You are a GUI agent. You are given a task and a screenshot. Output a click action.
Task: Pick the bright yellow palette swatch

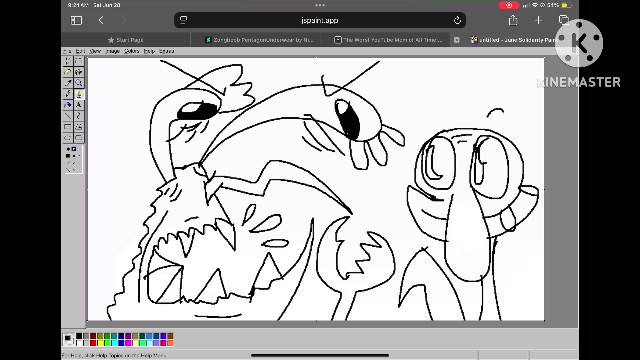[x=100, y=343]
